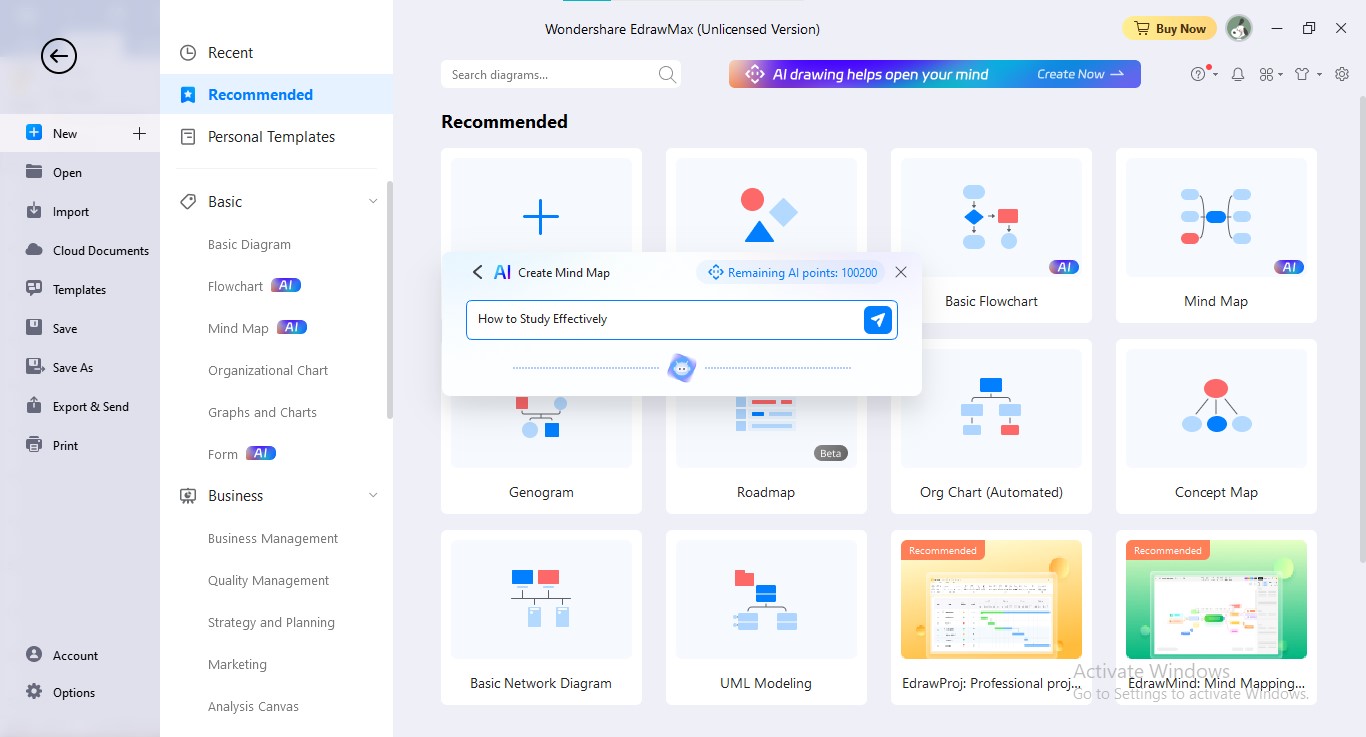This screenshot has height=737, width=1366.
Task: Click Remaining AI points badge
Action: tap(791, 272)
